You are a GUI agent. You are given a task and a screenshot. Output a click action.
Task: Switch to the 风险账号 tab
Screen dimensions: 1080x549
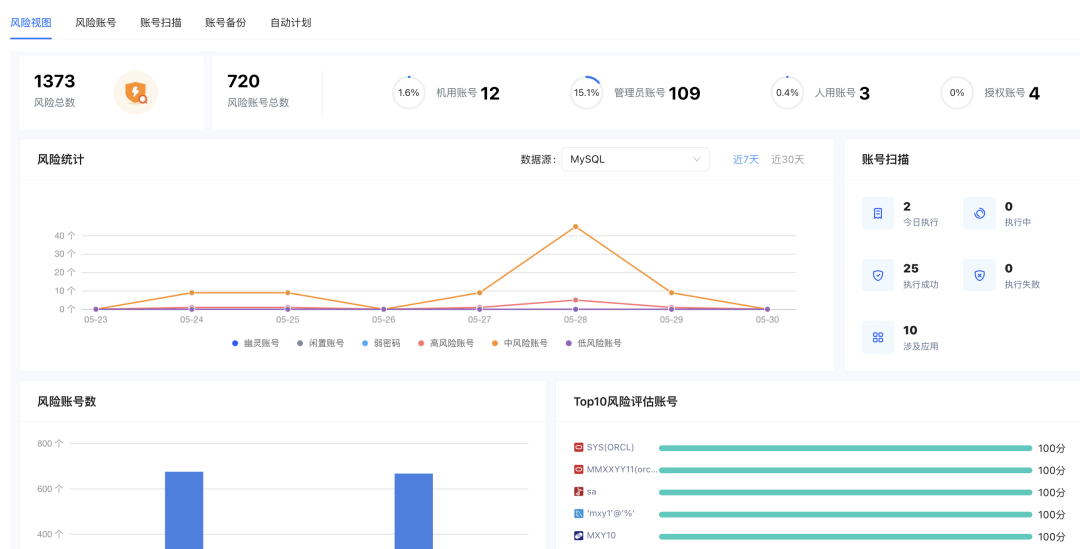pyautogui.click(x=96, y=23)
